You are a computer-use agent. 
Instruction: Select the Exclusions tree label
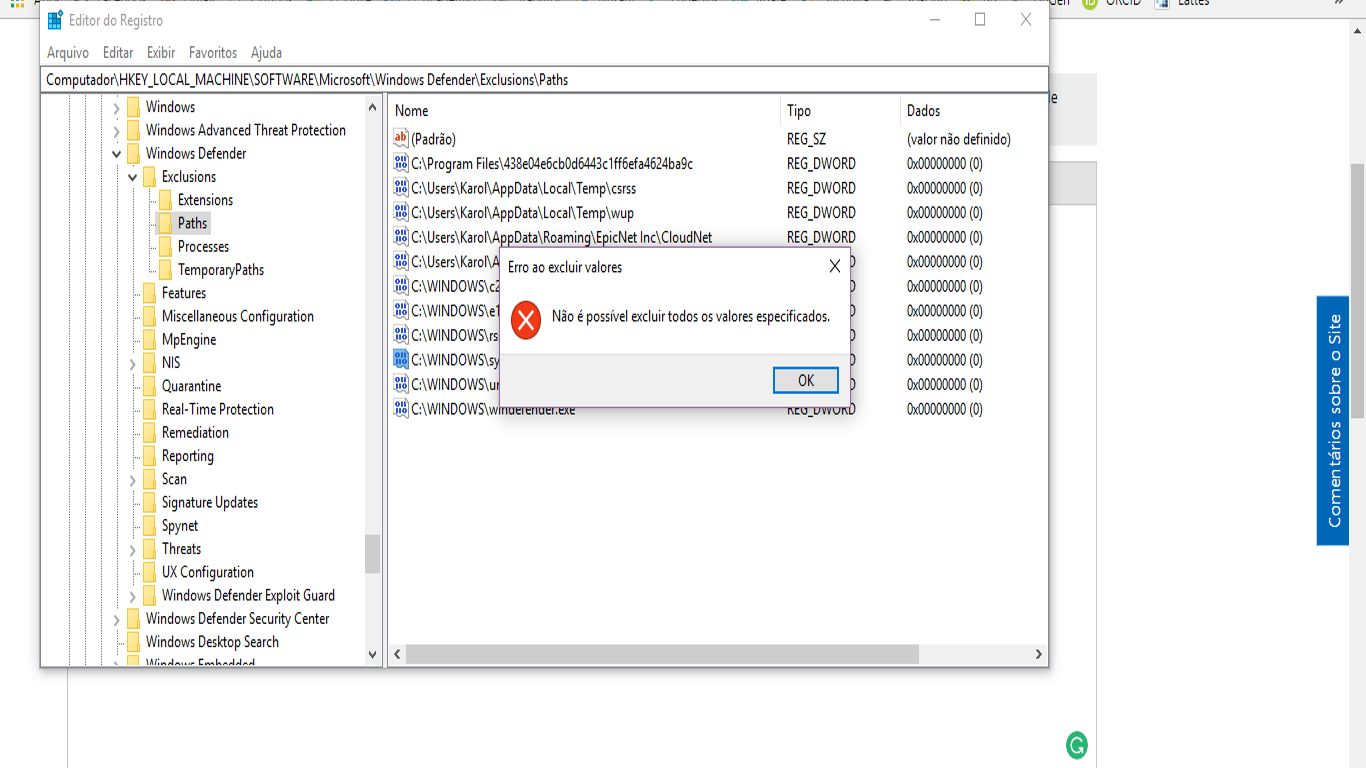point(189,177)
